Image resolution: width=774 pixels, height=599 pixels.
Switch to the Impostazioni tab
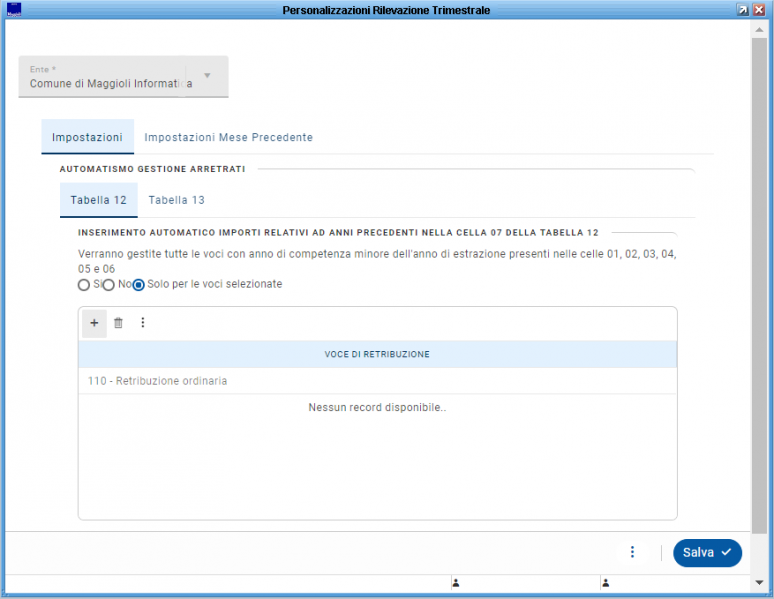click(87, 137)
